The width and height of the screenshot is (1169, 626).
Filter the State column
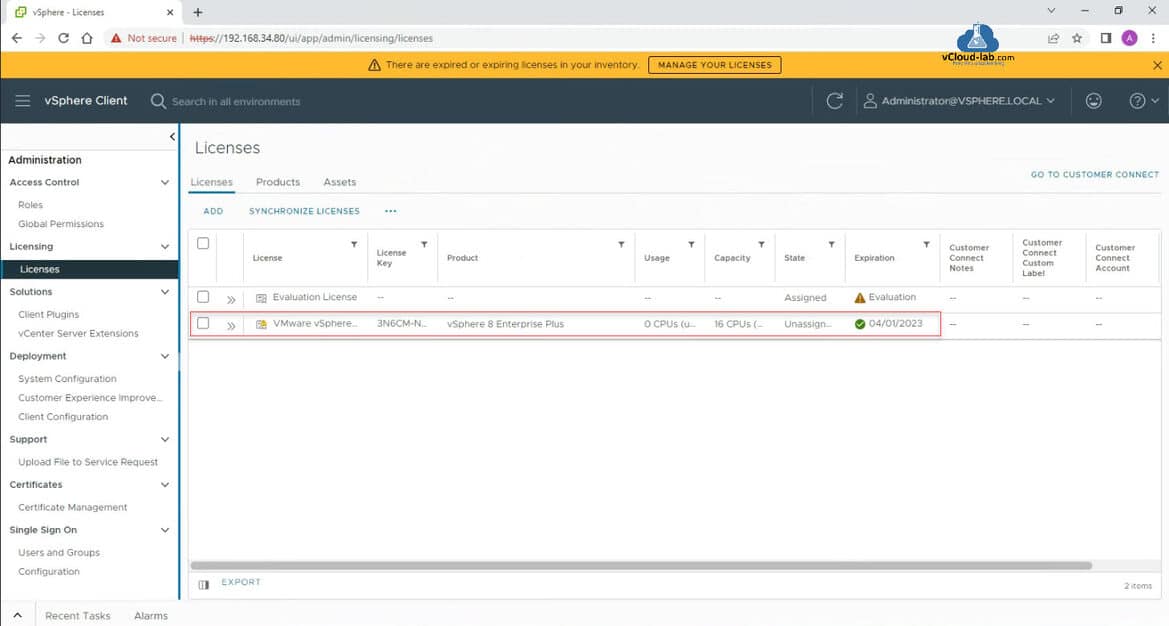831,244
